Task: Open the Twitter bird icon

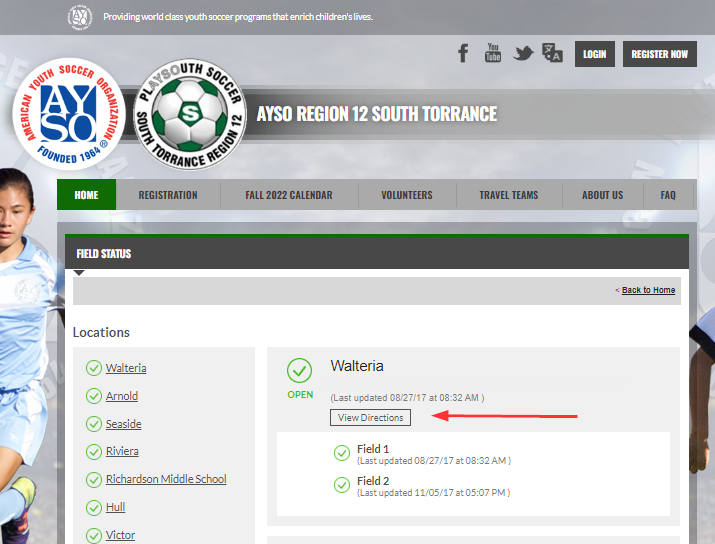Action: pos(523,53)
